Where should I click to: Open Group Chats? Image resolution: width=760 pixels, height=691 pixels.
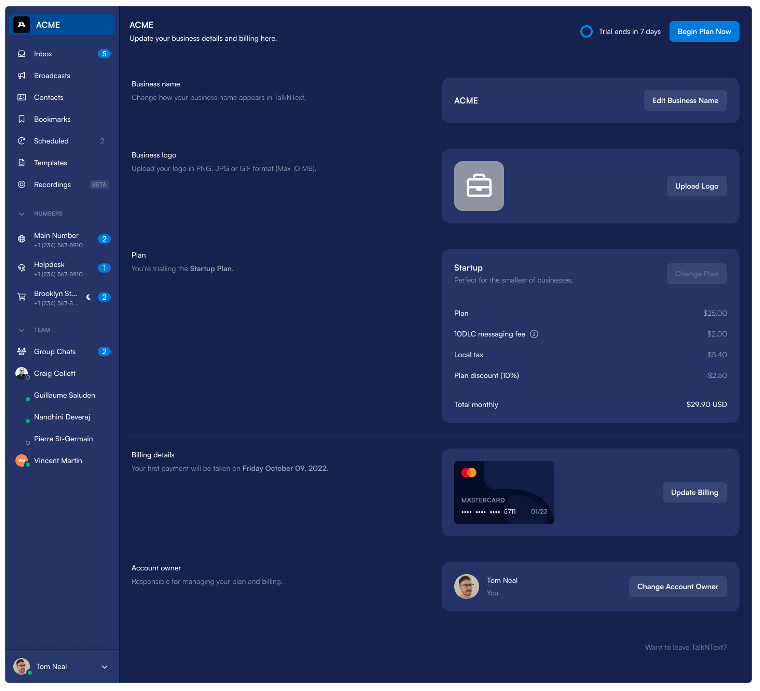click(62, 352)
